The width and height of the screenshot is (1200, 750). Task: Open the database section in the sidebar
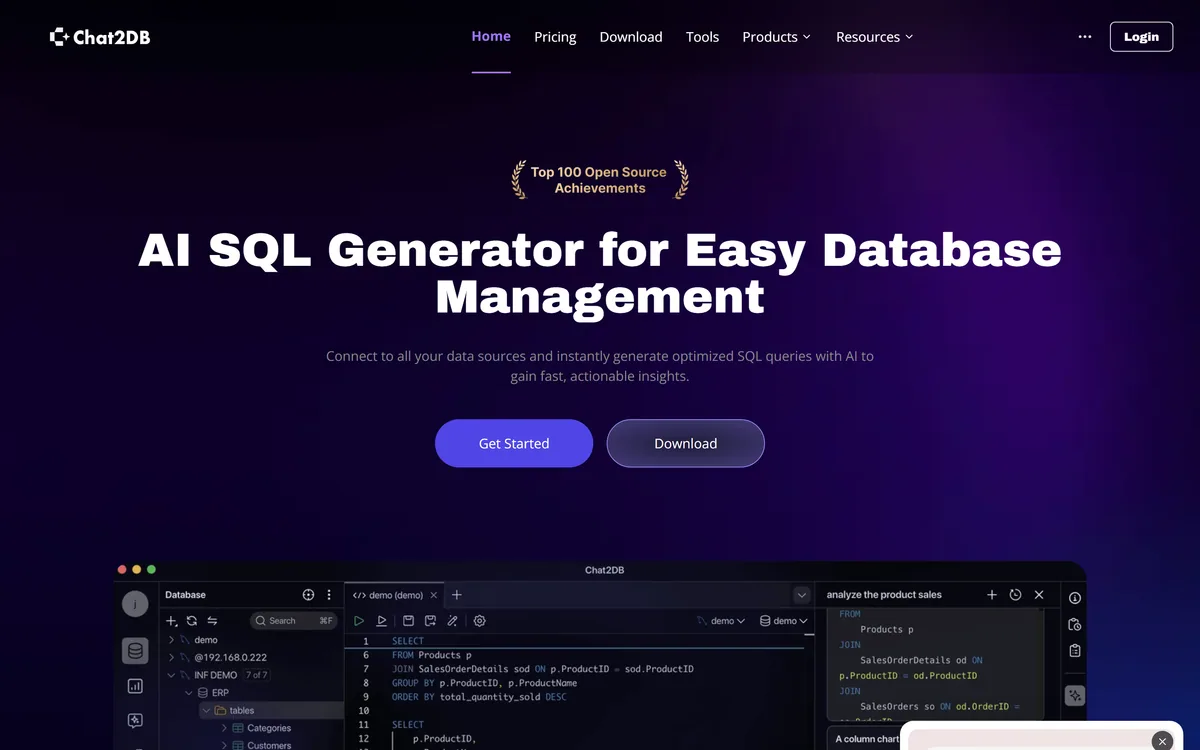click(135, 651)
